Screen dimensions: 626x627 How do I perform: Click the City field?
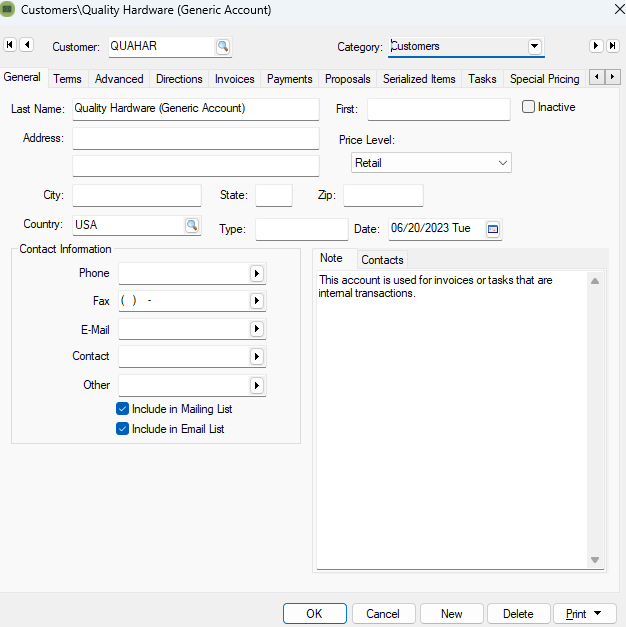pyautogui.click(x=137, y=195)
